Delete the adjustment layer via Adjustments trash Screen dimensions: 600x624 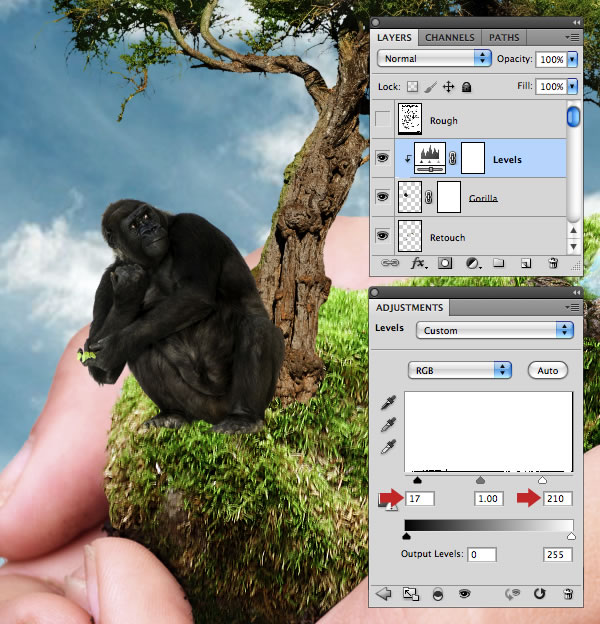tap(568, 594)
